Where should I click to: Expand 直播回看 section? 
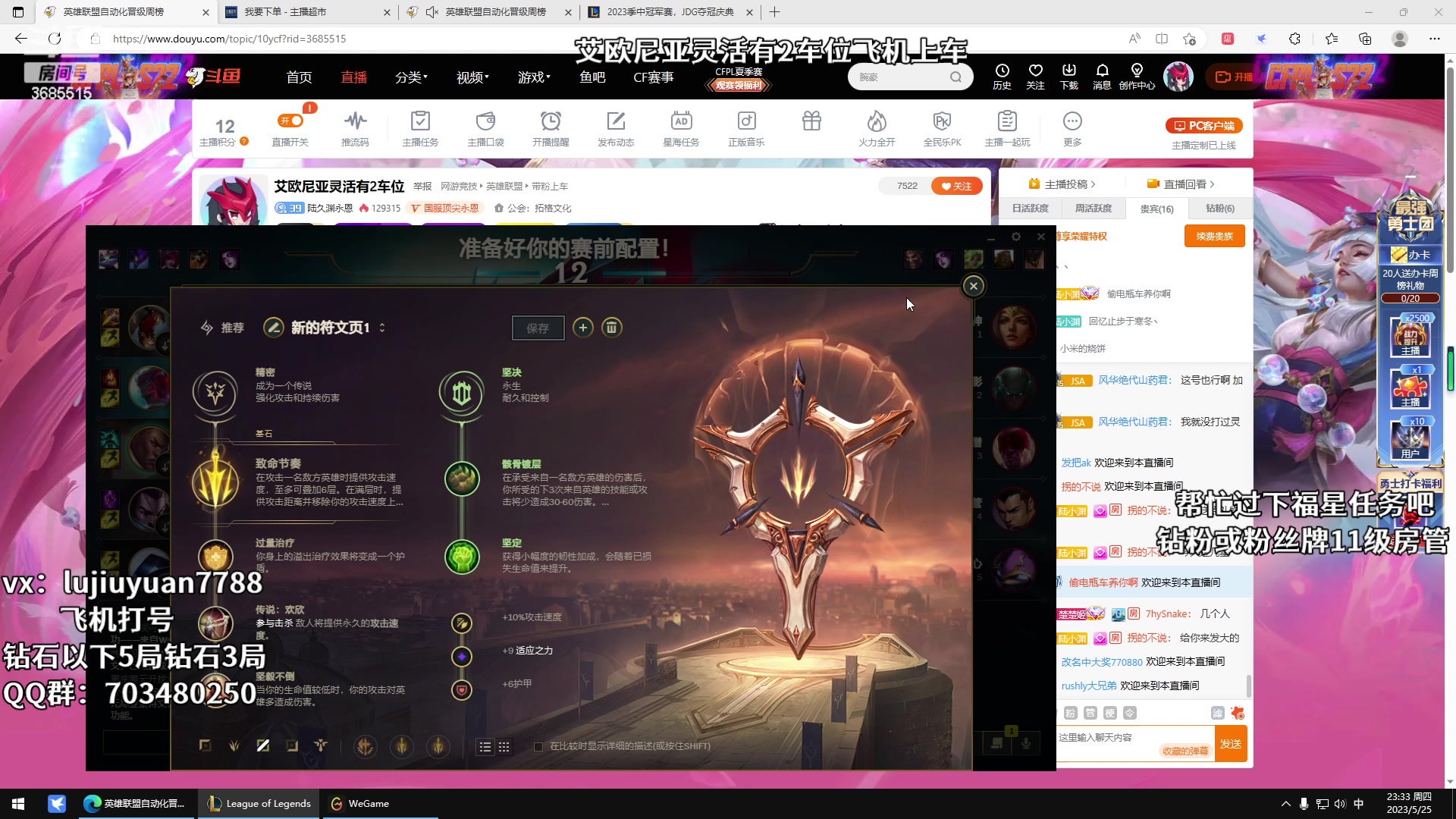(x=1181, y=184)
